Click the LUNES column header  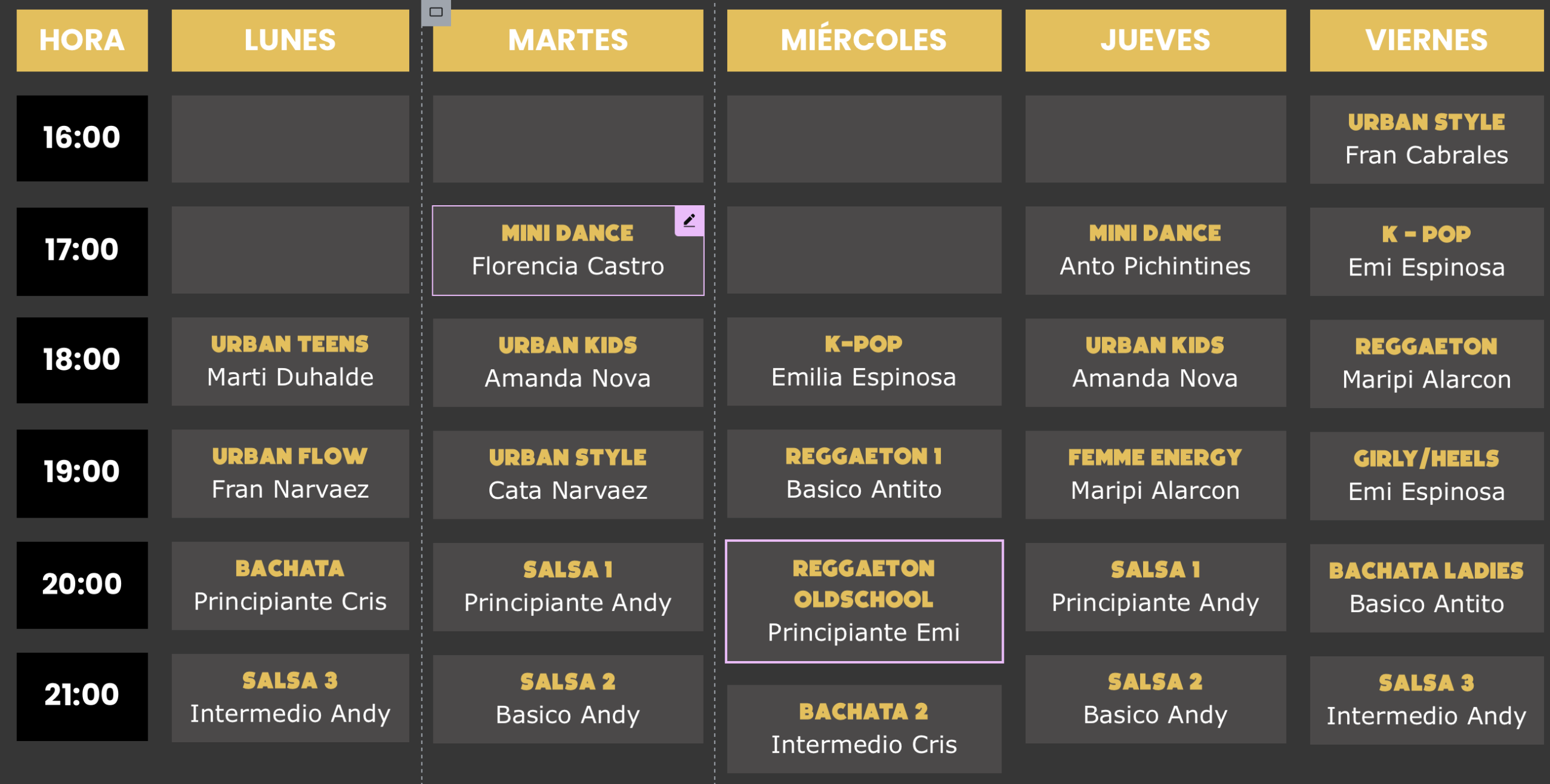(x=290, y=41)
